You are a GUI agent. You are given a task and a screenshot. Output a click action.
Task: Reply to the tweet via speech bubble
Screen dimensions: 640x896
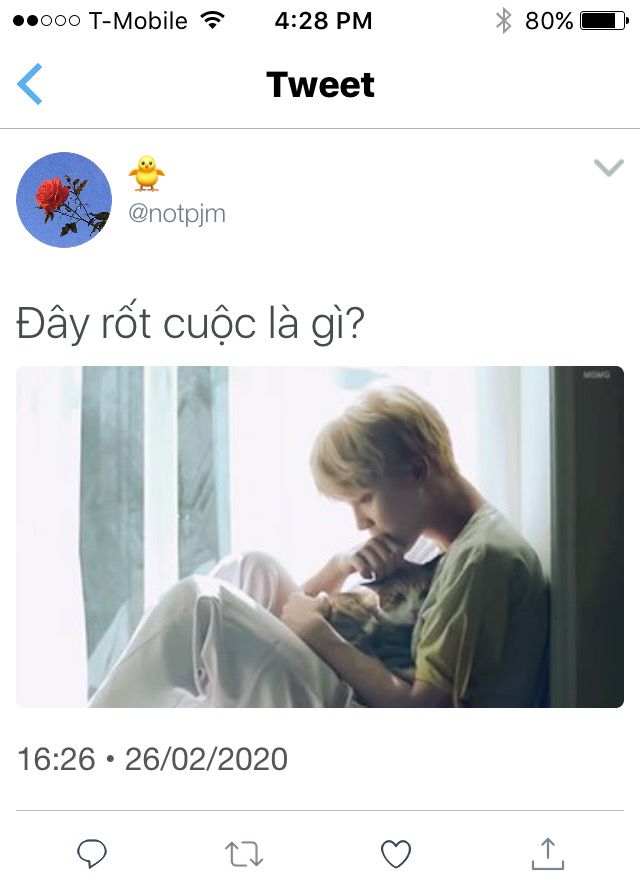tap(92, 854)
